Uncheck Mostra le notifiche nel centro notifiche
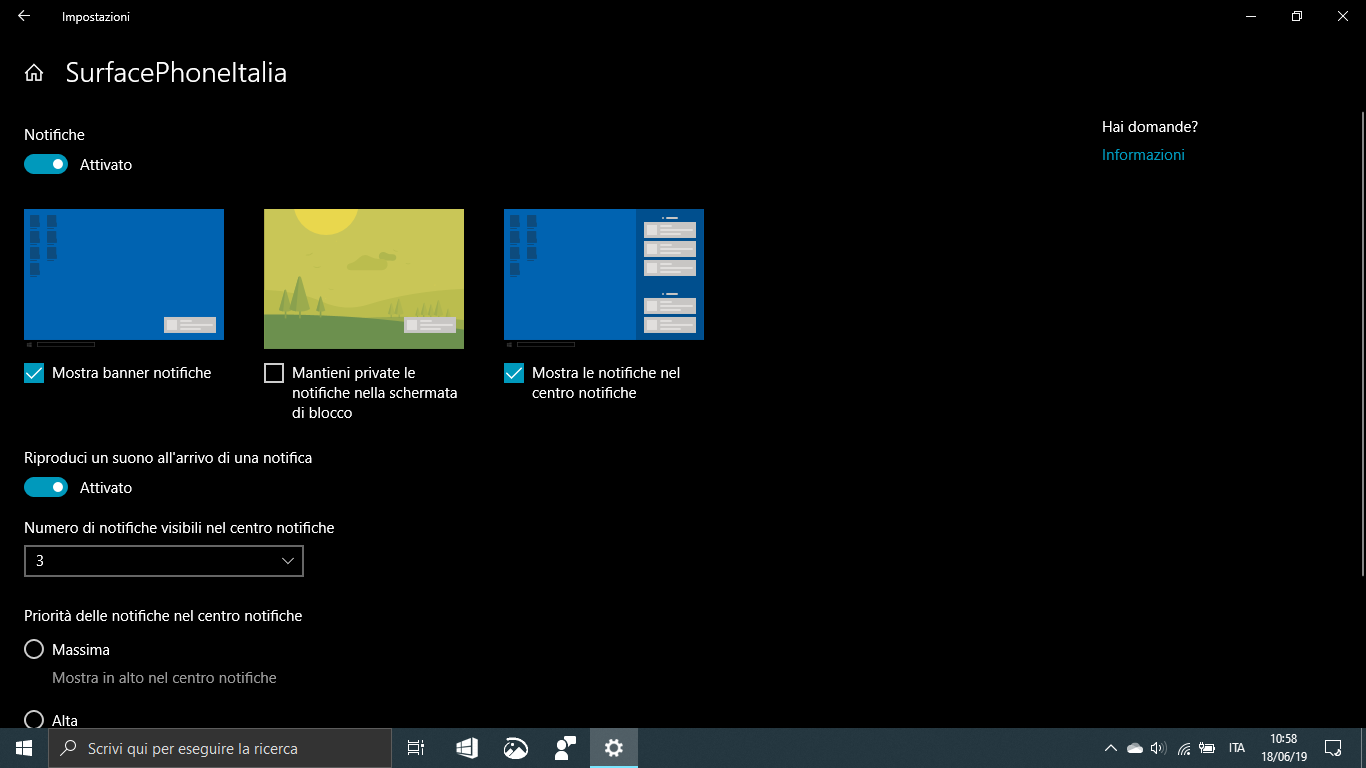 click(x=514, y=373)
